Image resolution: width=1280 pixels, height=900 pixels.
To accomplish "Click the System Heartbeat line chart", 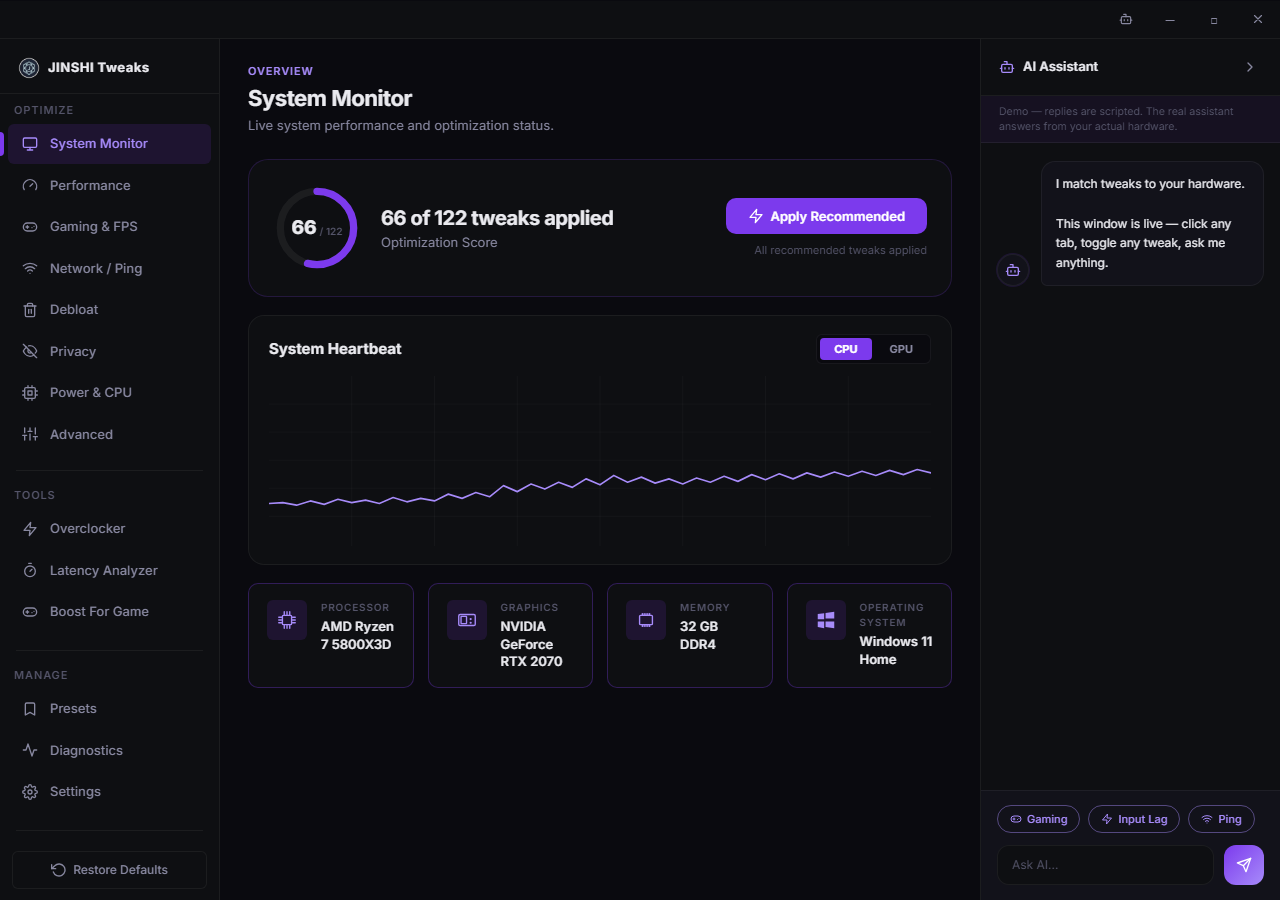I will coord(600,460).
